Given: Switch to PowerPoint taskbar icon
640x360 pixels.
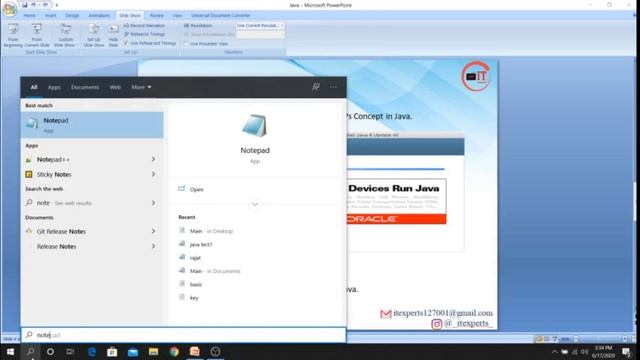Looking at the screenshot, I should [195, 351].
